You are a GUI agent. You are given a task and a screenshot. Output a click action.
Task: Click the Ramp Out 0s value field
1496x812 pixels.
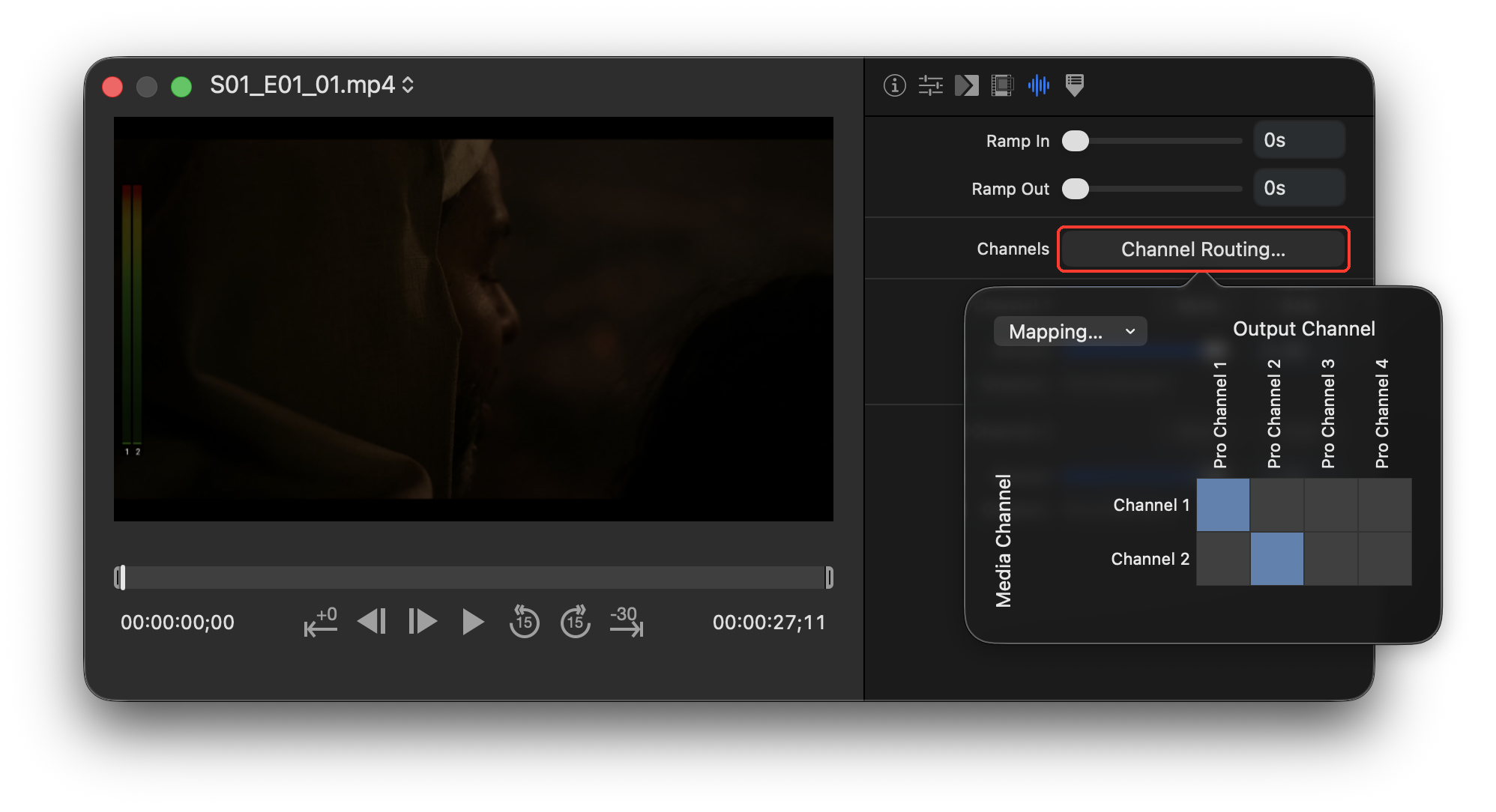click(1299, 188)
